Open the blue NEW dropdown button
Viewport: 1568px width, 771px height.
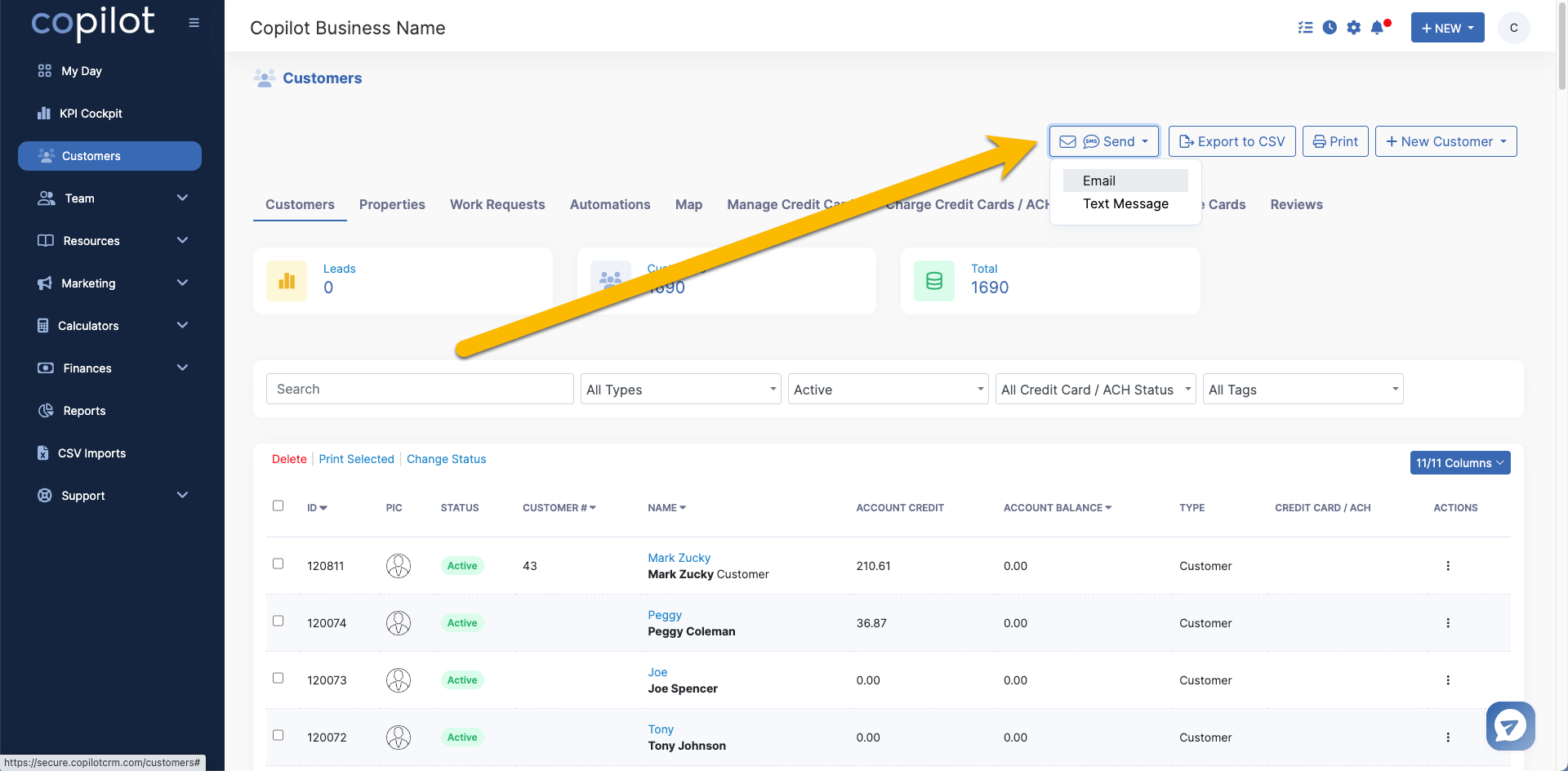coord(1447,28)
